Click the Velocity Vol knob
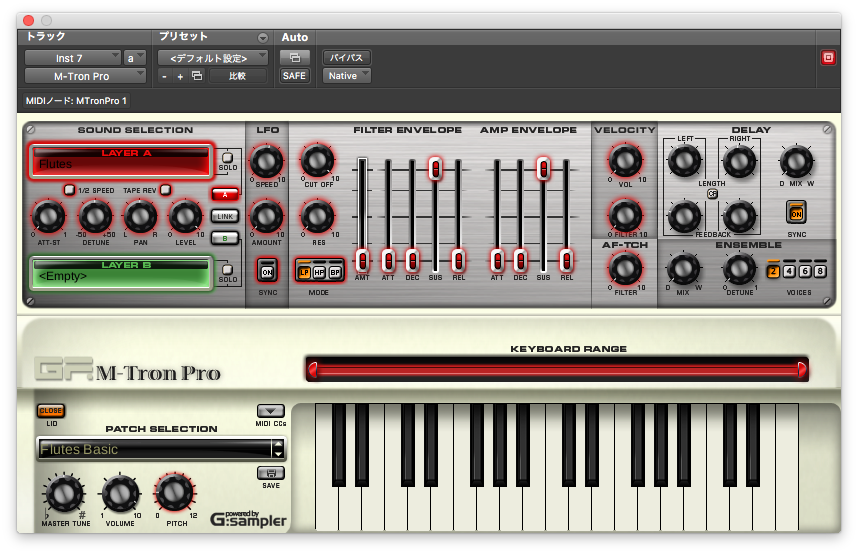The image size is (858, 554). pyautogui.click(x=625, y=160)
